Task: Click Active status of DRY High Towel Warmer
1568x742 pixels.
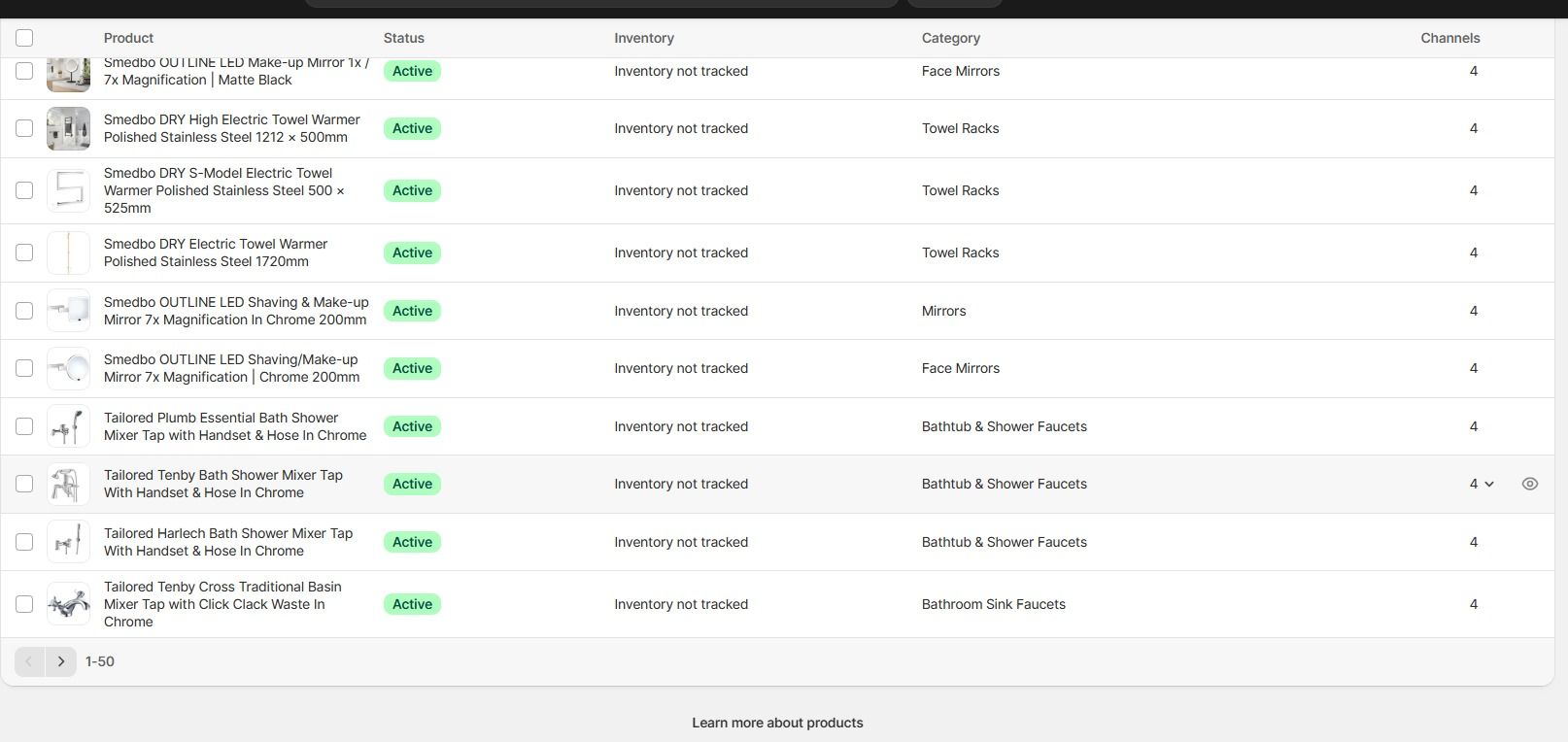Action: [x=412, y=128]
